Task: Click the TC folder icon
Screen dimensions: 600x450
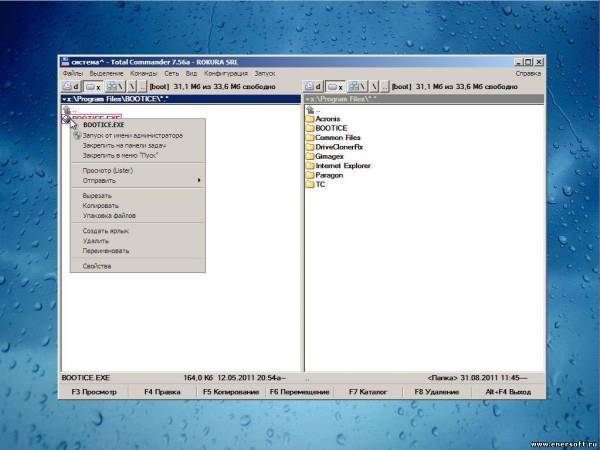Action: click(310, 184)
